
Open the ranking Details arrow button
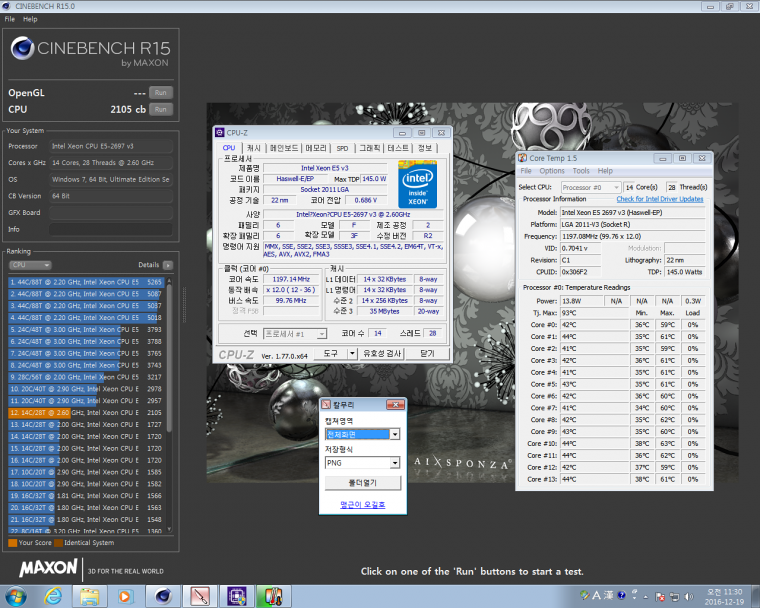(168, 265)
